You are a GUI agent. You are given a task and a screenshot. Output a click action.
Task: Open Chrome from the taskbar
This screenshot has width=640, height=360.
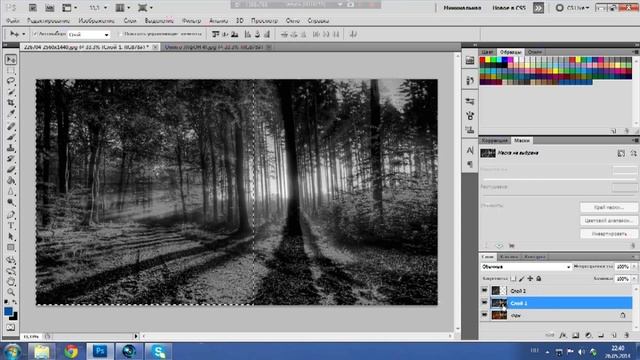tap(71, 351)
